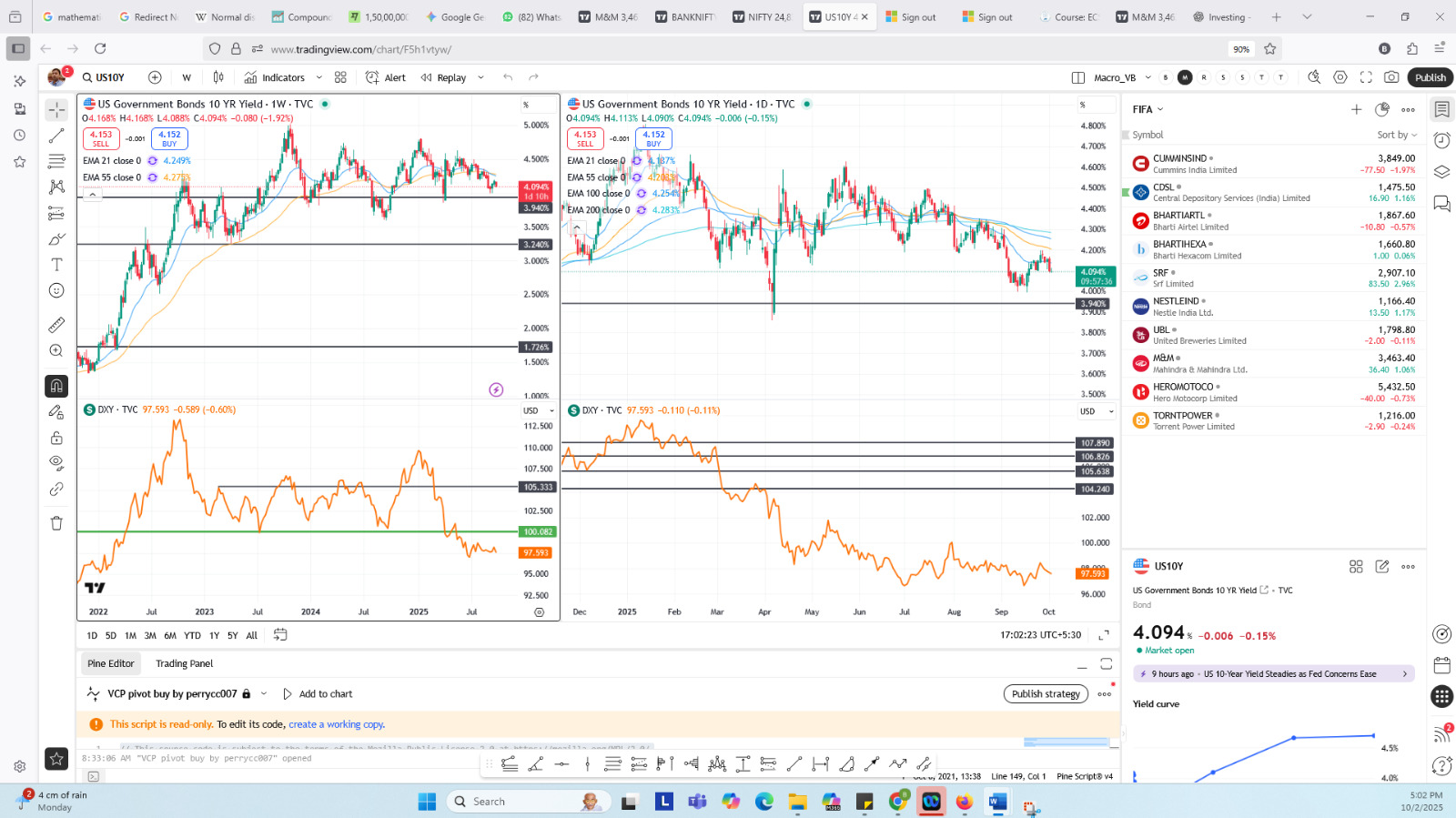Expand VCP pivot buy script dropdown
1456x818 pixels.
pyautogui.click(x=264, y=693)
